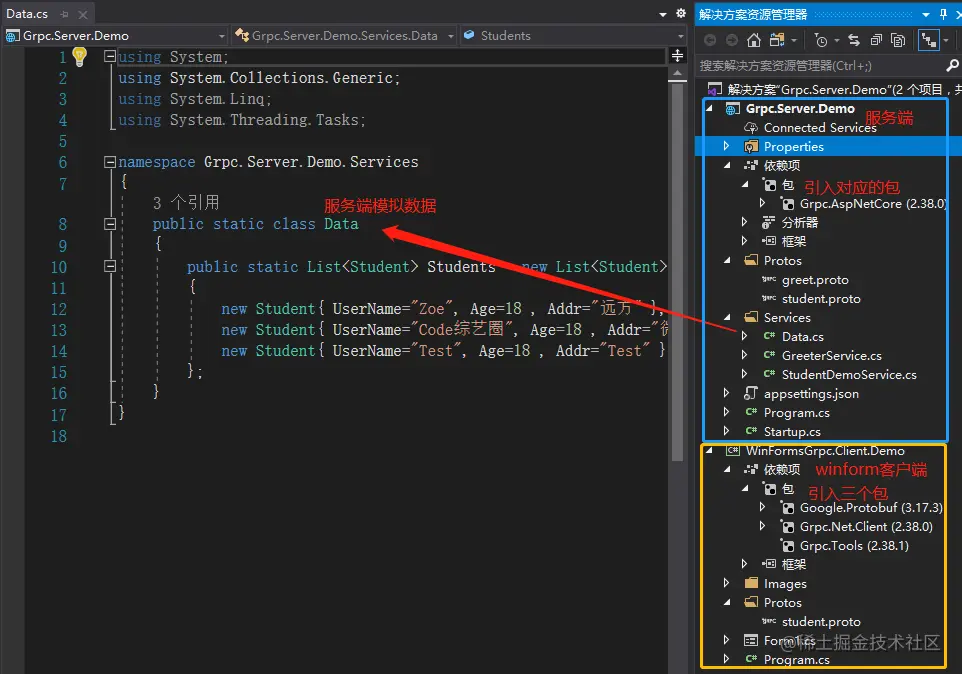Select the solution 'Grpc.Server.Demo' root node
Screen dimensions: 962x674
coord(834,90)
